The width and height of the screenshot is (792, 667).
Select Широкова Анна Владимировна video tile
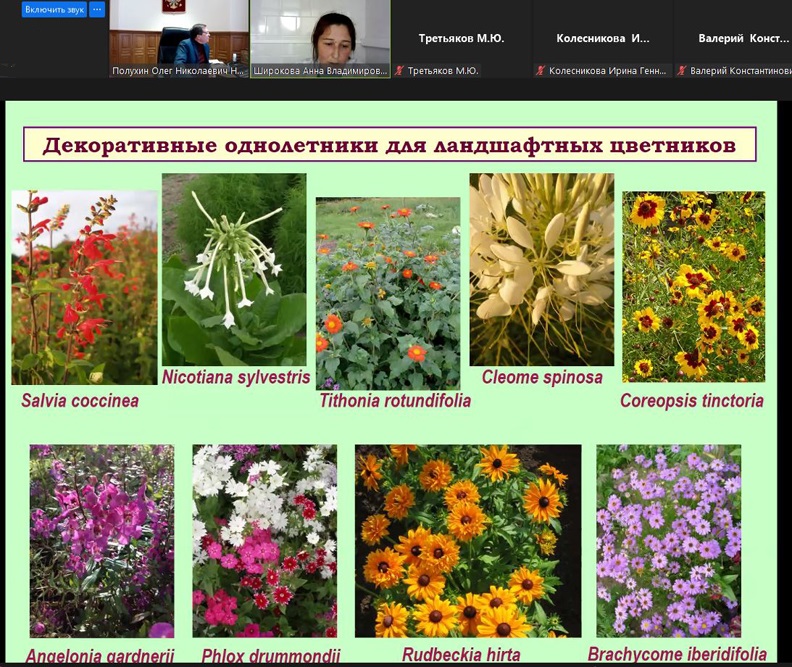319,34
